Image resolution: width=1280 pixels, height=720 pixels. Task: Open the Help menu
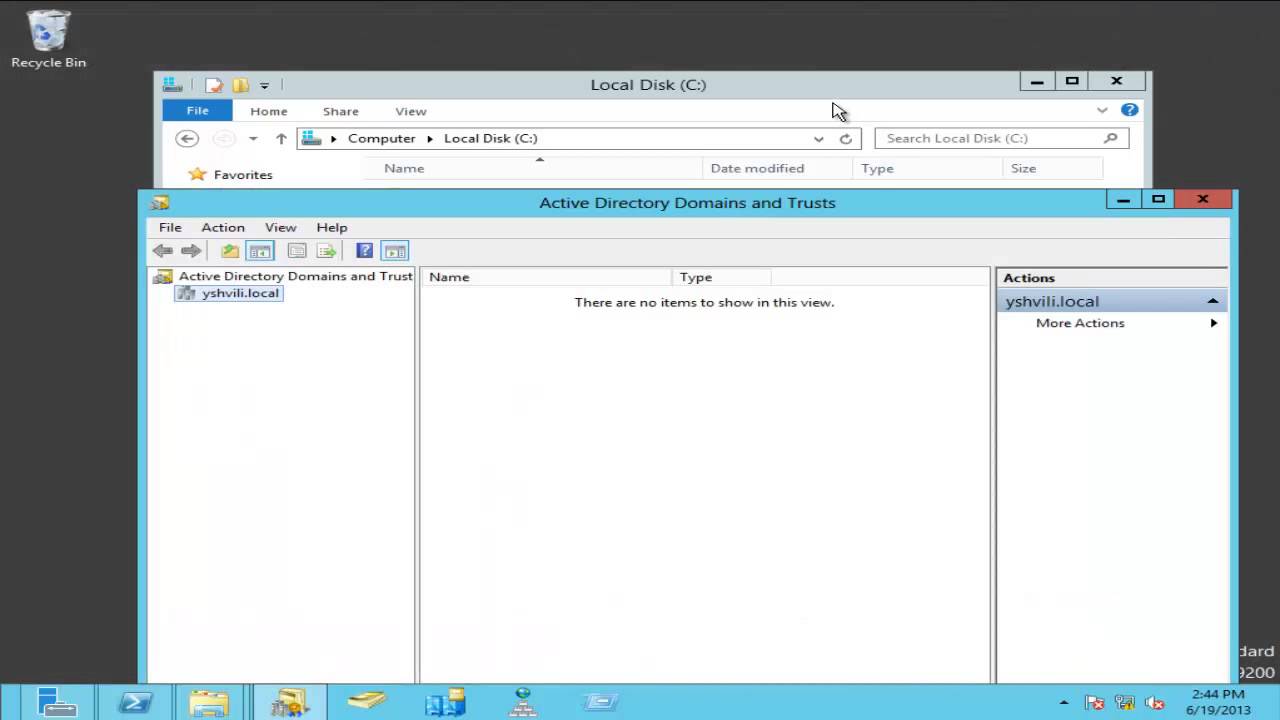click(332, 227)
